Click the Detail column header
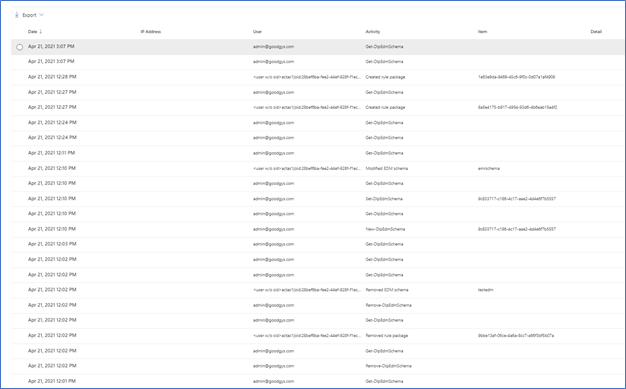This screenshot has width=626, height=389. pyautogui.click(x=596, y=32)
